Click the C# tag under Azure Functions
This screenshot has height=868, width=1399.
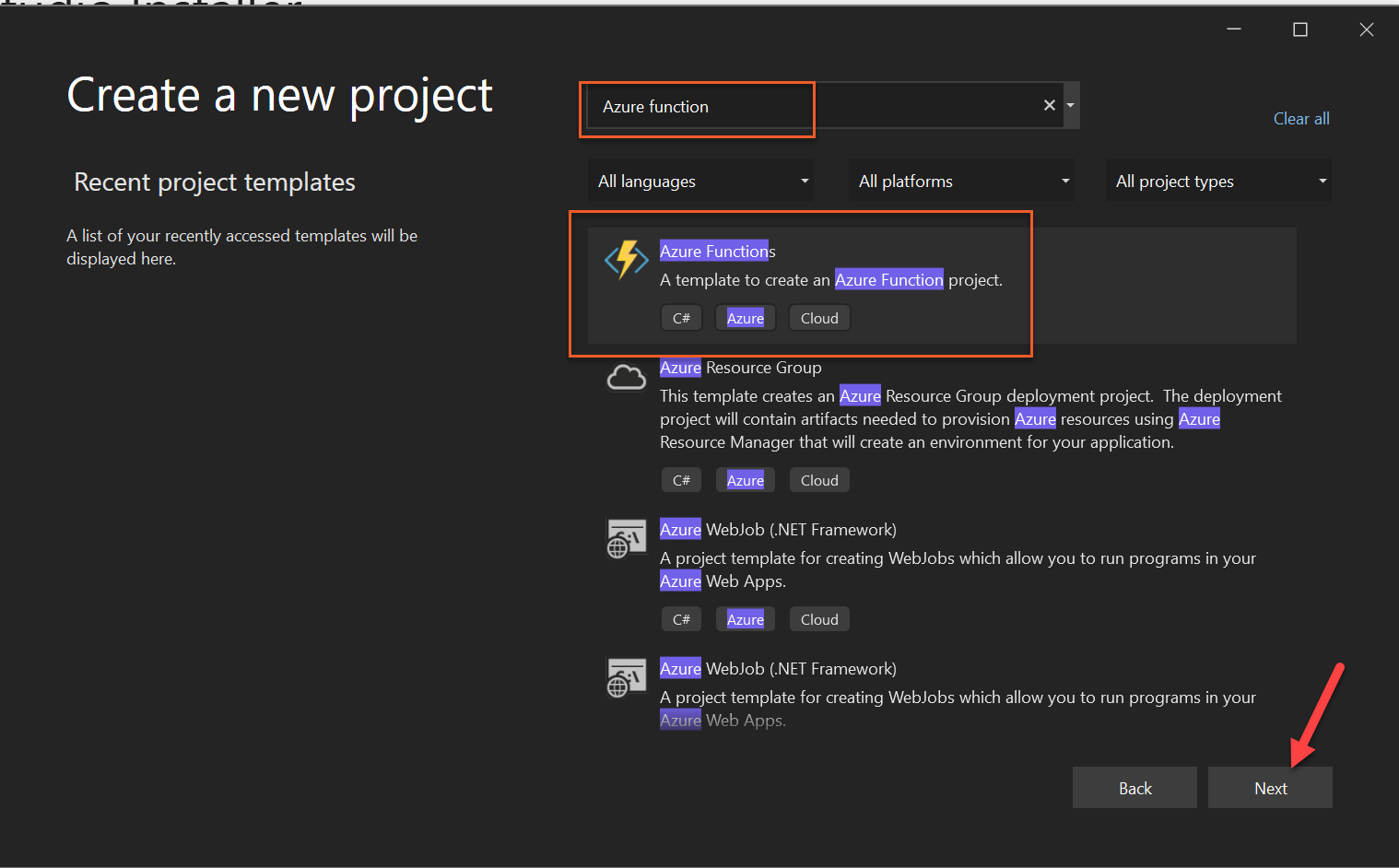(x=682, y=318)
